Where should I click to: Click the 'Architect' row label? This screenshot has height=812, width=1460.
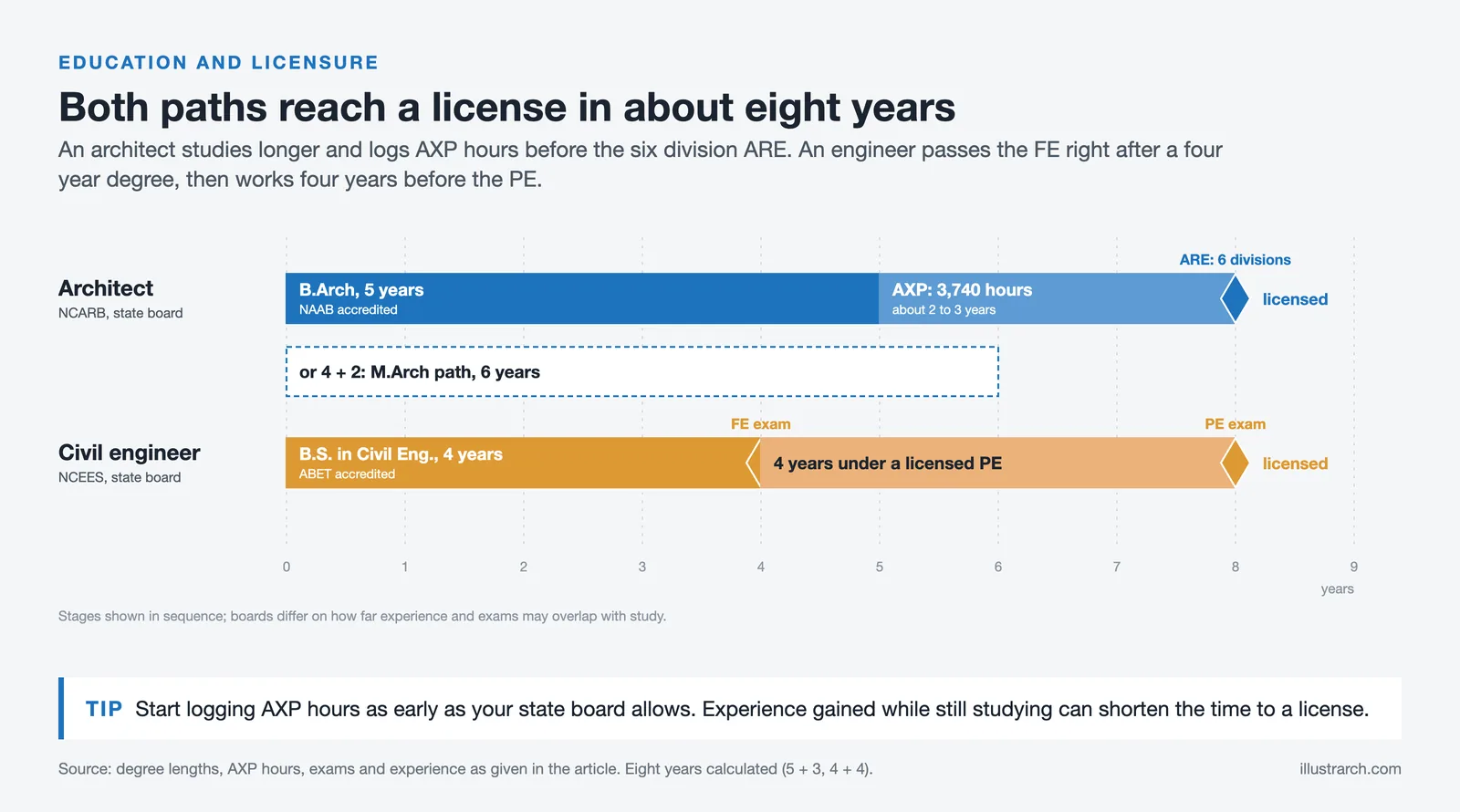click(106, 288)
